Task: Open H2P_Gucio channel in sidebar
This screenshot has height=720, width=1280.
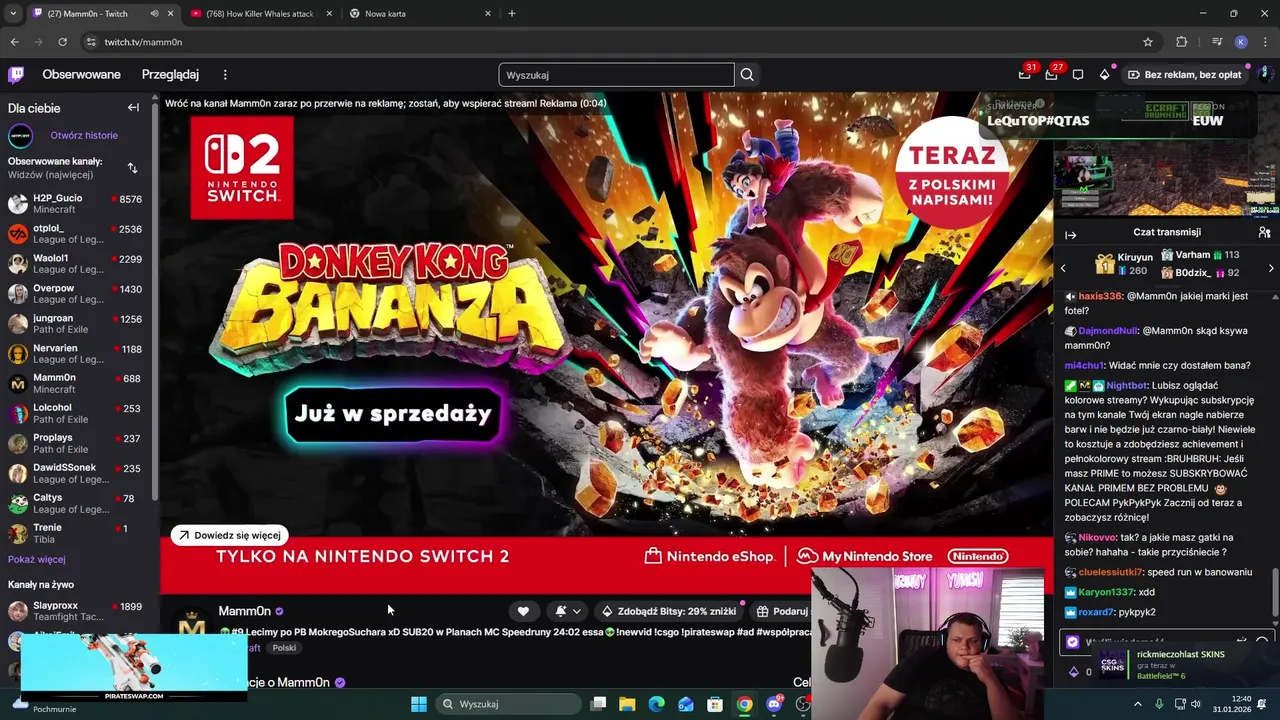Action: (75, 203)
